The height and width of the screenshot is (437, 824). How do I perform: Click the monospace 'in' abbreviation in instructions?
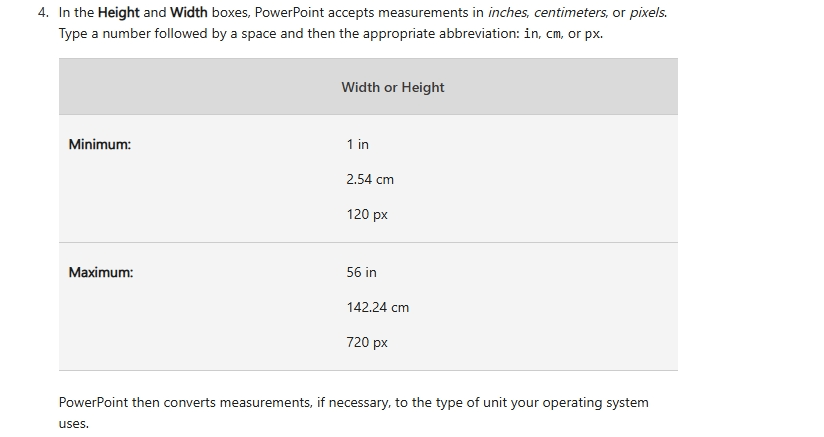[x=531, y=34]
